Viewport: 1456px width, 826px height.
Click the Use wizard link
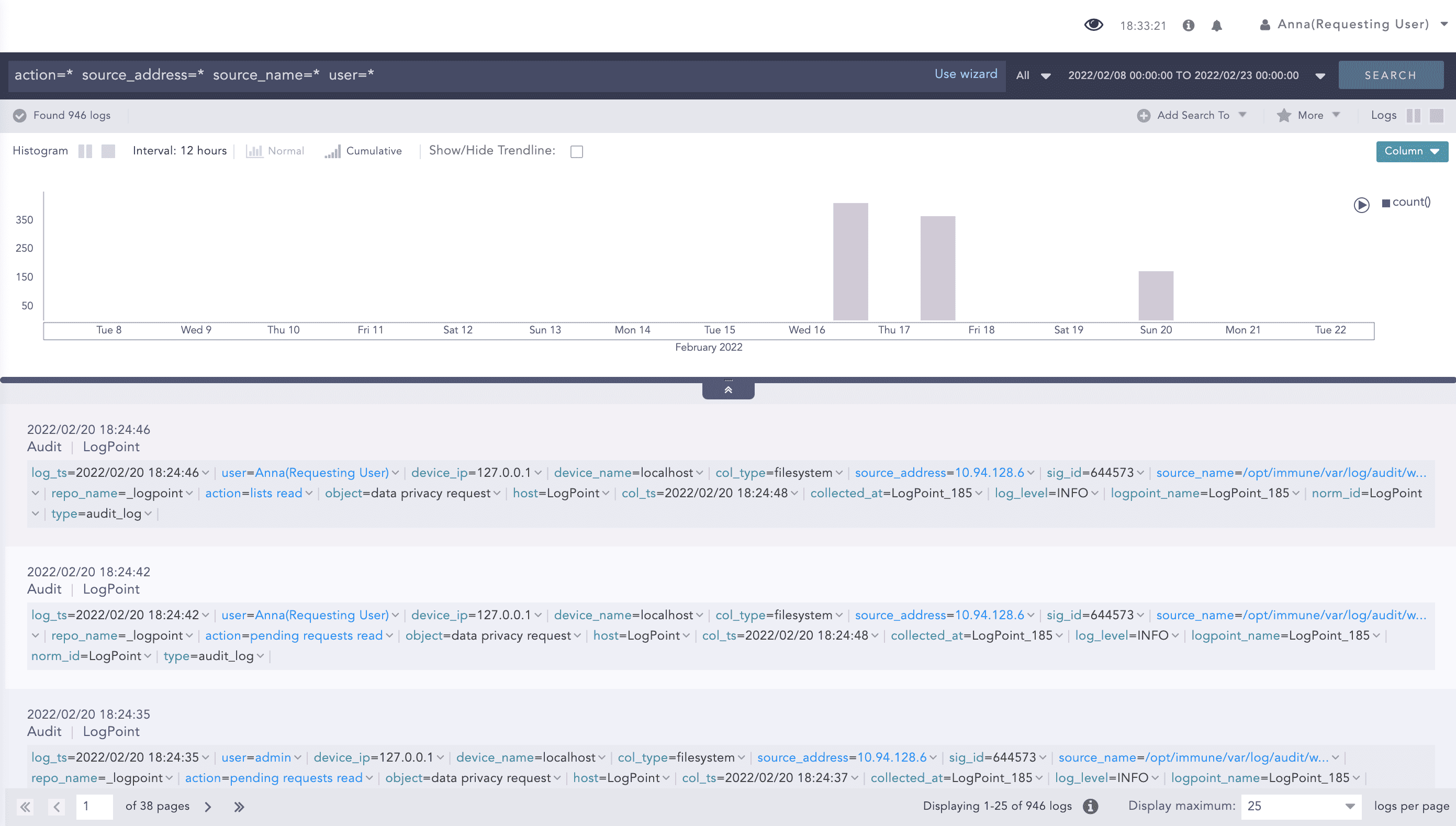966,74
